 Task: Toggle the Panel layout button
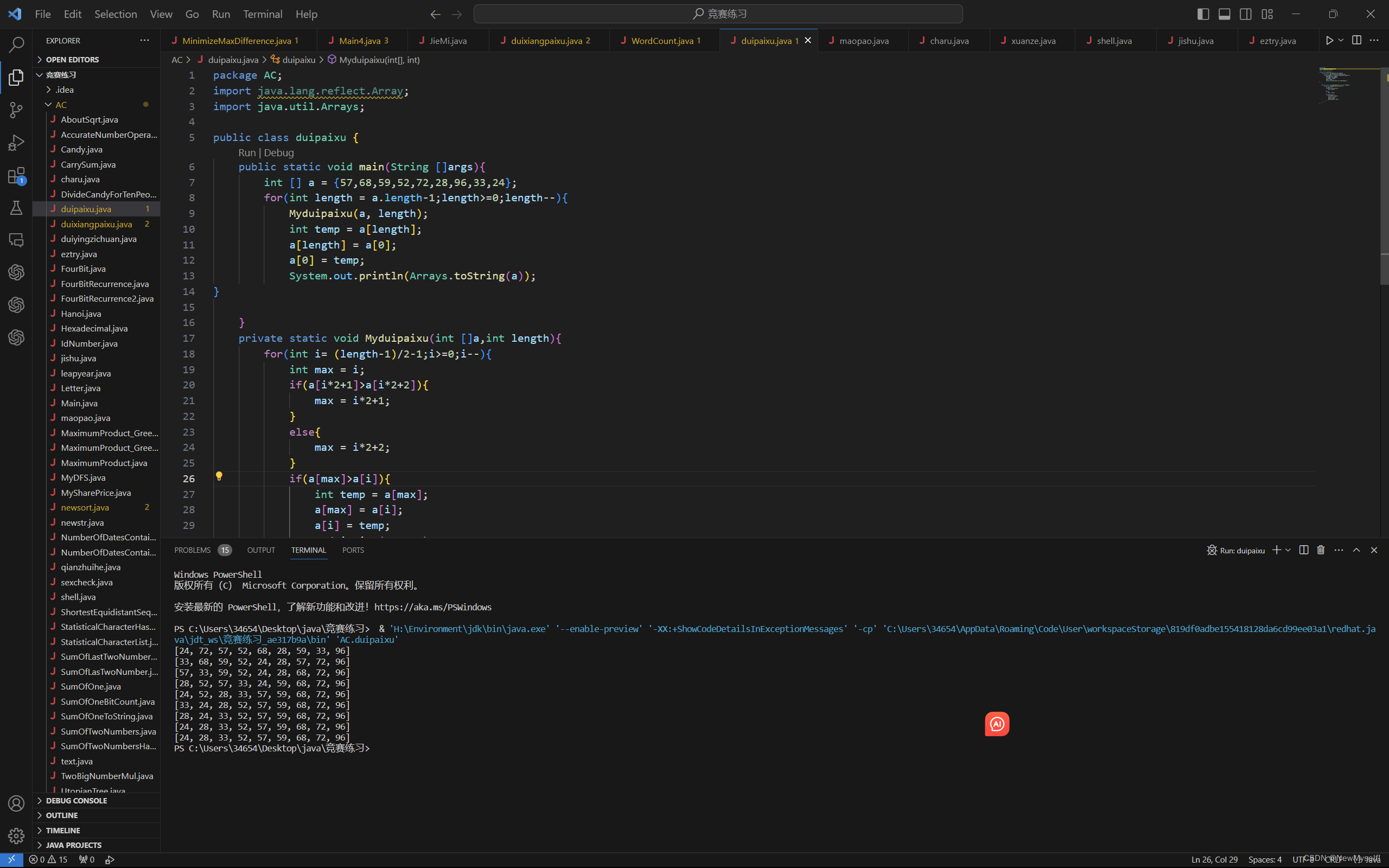1224,14
